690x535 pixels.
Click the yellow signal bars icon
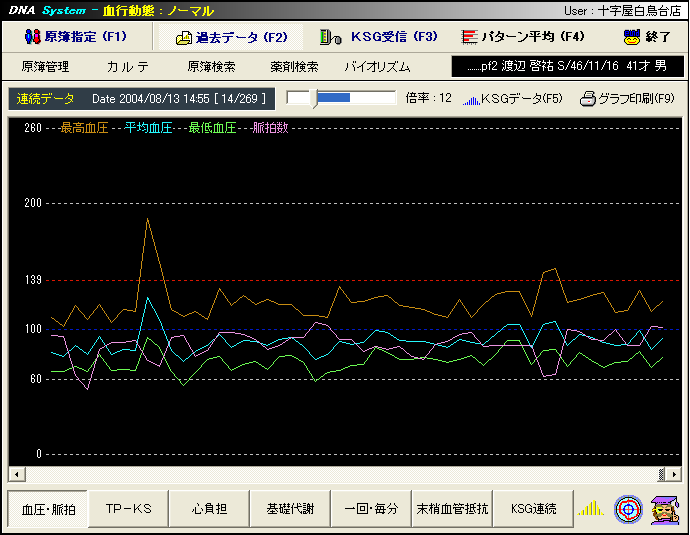pos(591,508)
